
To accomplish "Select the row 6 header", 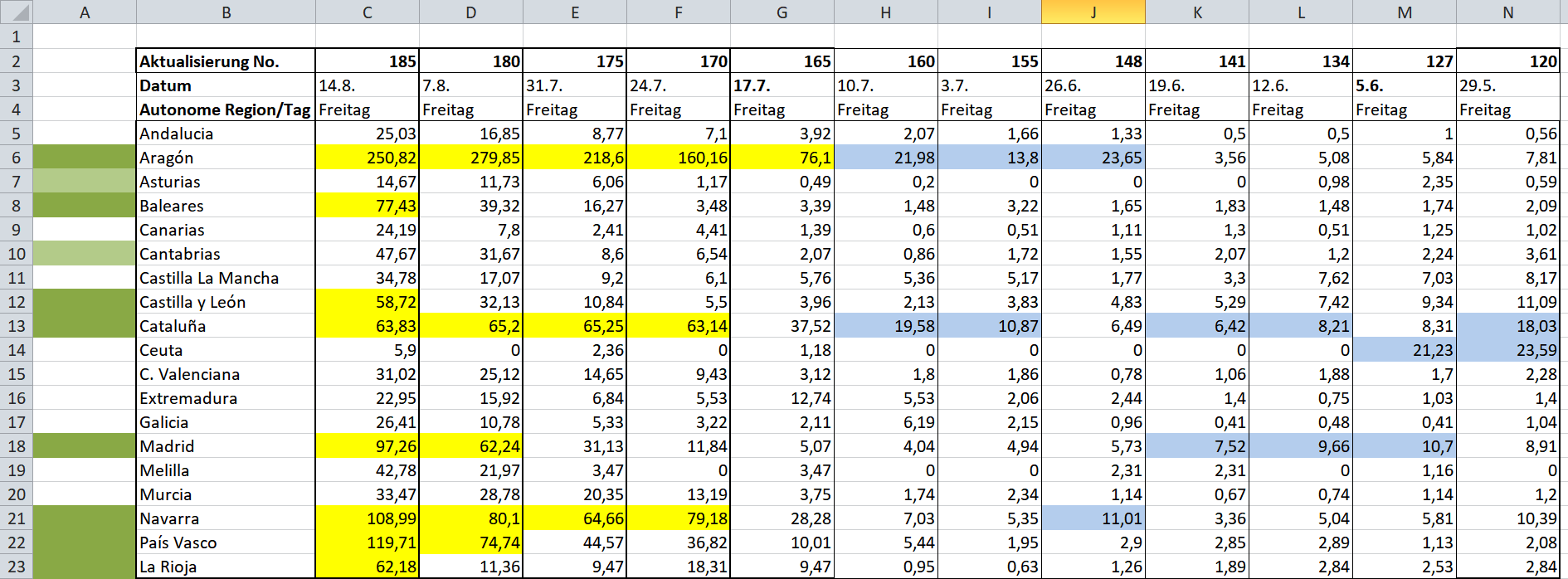I will point(17,158).
